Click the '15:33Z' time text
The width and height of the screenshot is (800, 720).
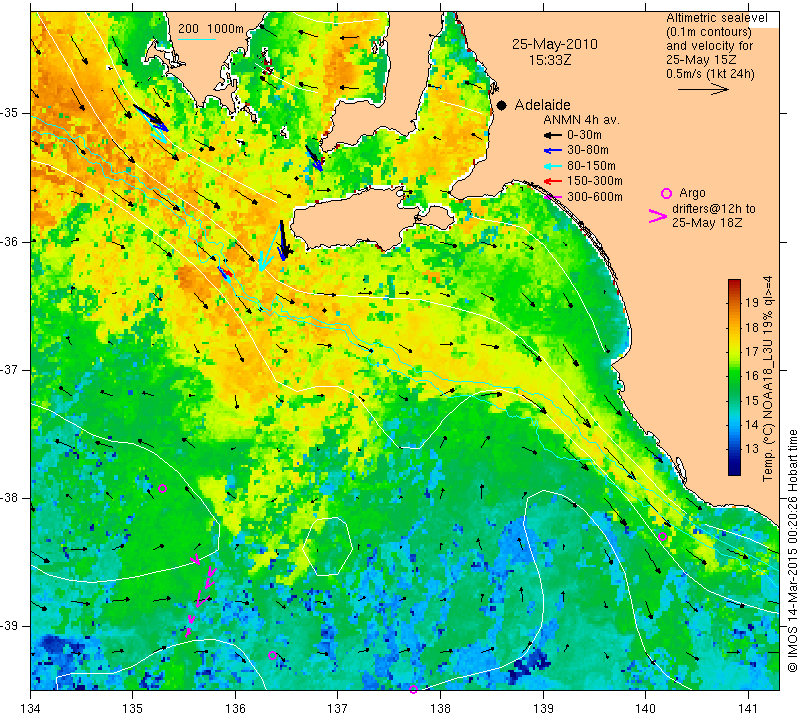click(x=549, y=60)
